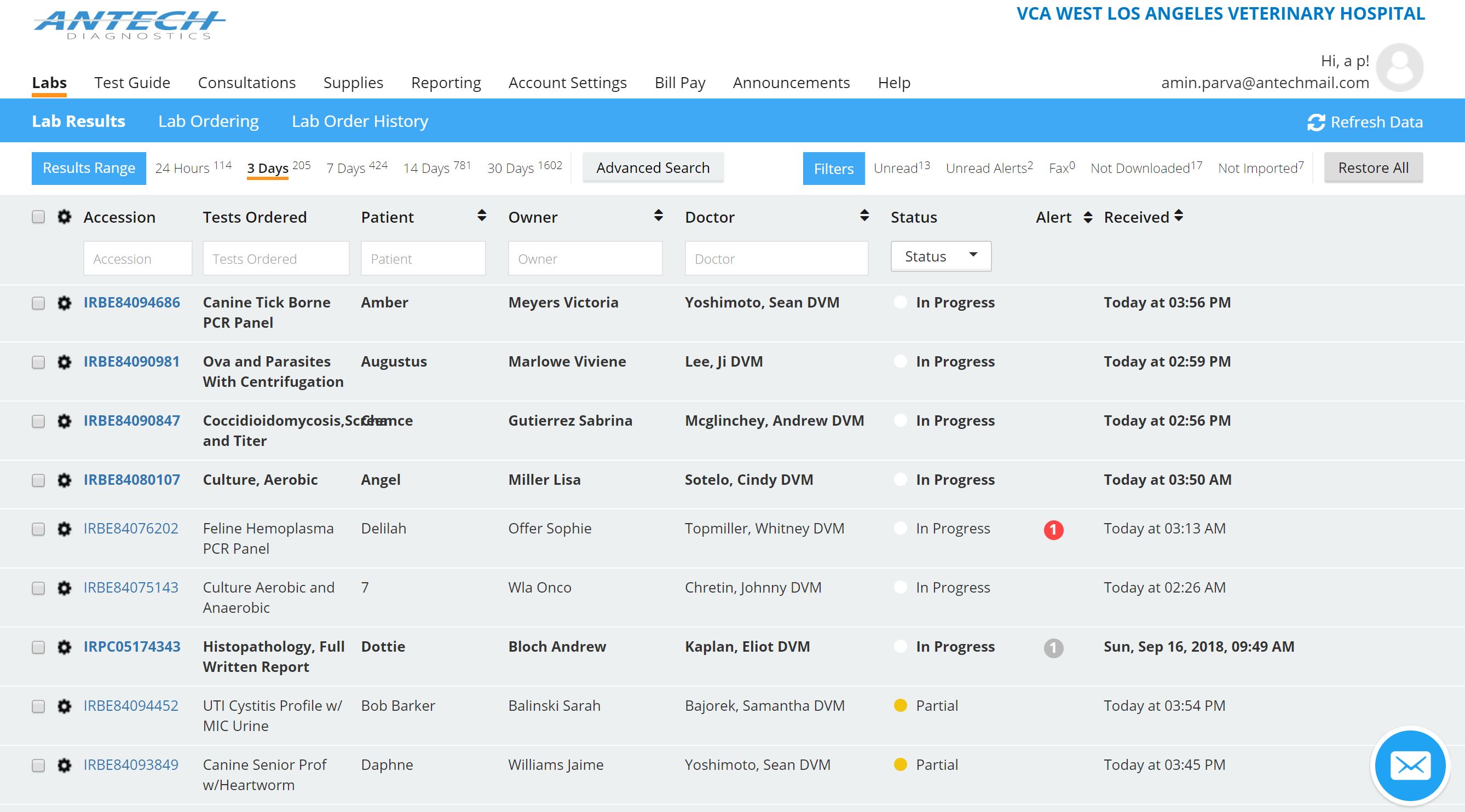Check the box for IRBE84094452 row
The width and height of the screenshot is (1465, 812).
pyautogui.click(x=38, y=707)
